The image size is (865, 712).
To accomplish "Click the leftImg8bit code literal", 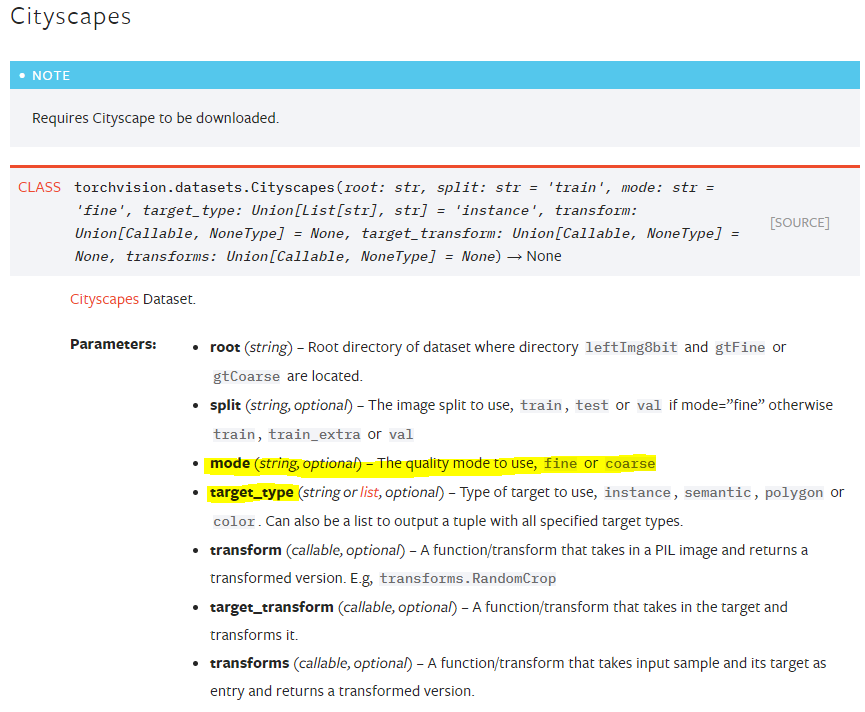I will pos(631,347).
